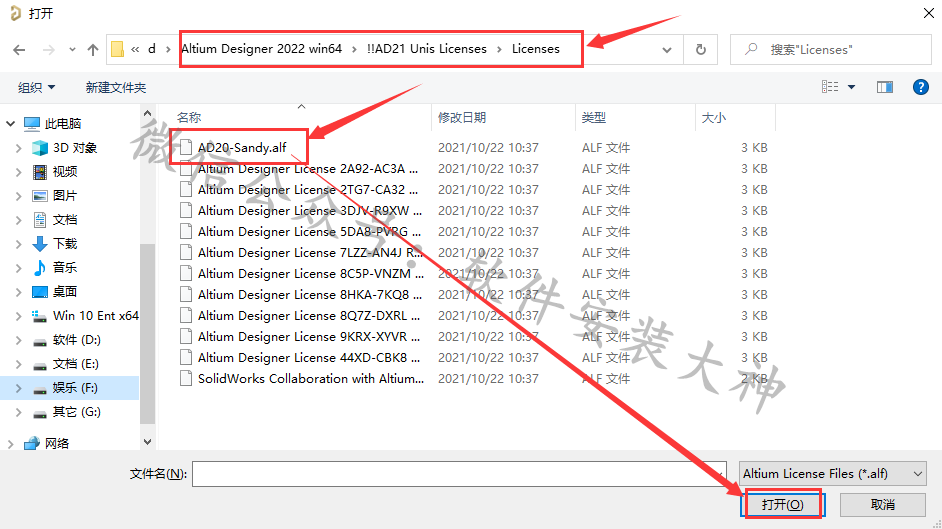Image resolution: width=942 pixels, height=529 pixels.
Task: Expand the 网络 node
Action: pyautogui.click(x=10, y=444)
